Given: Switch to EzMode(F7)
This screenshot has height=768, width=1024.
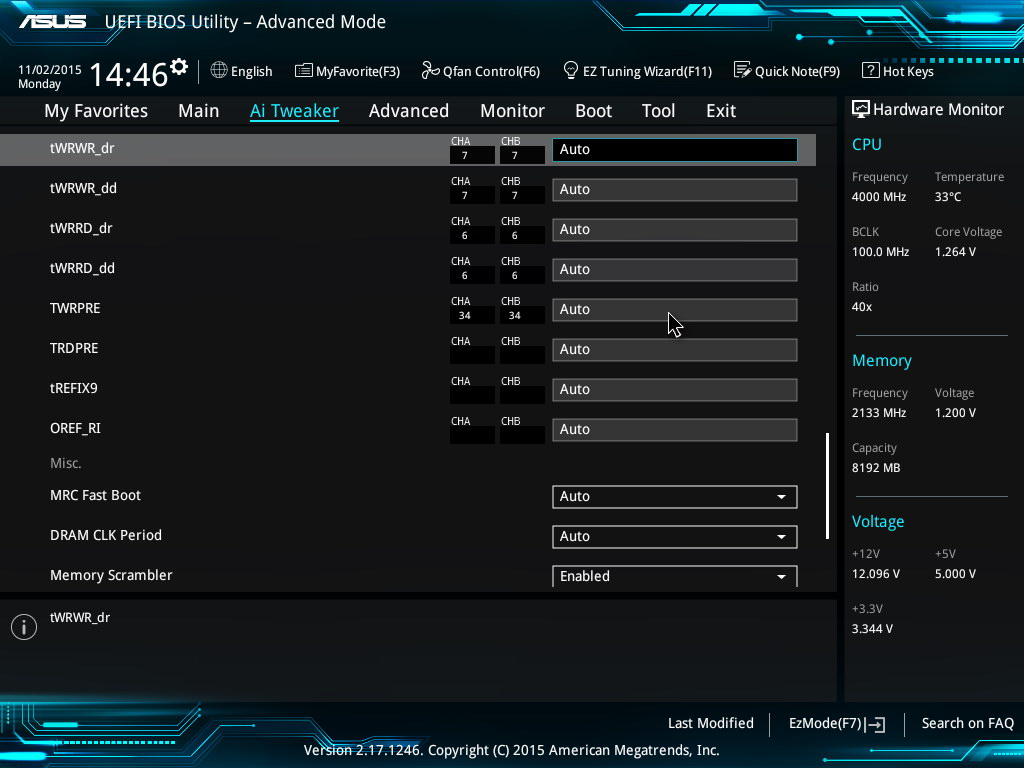Looking at the screenshot, I should [836, 723].
